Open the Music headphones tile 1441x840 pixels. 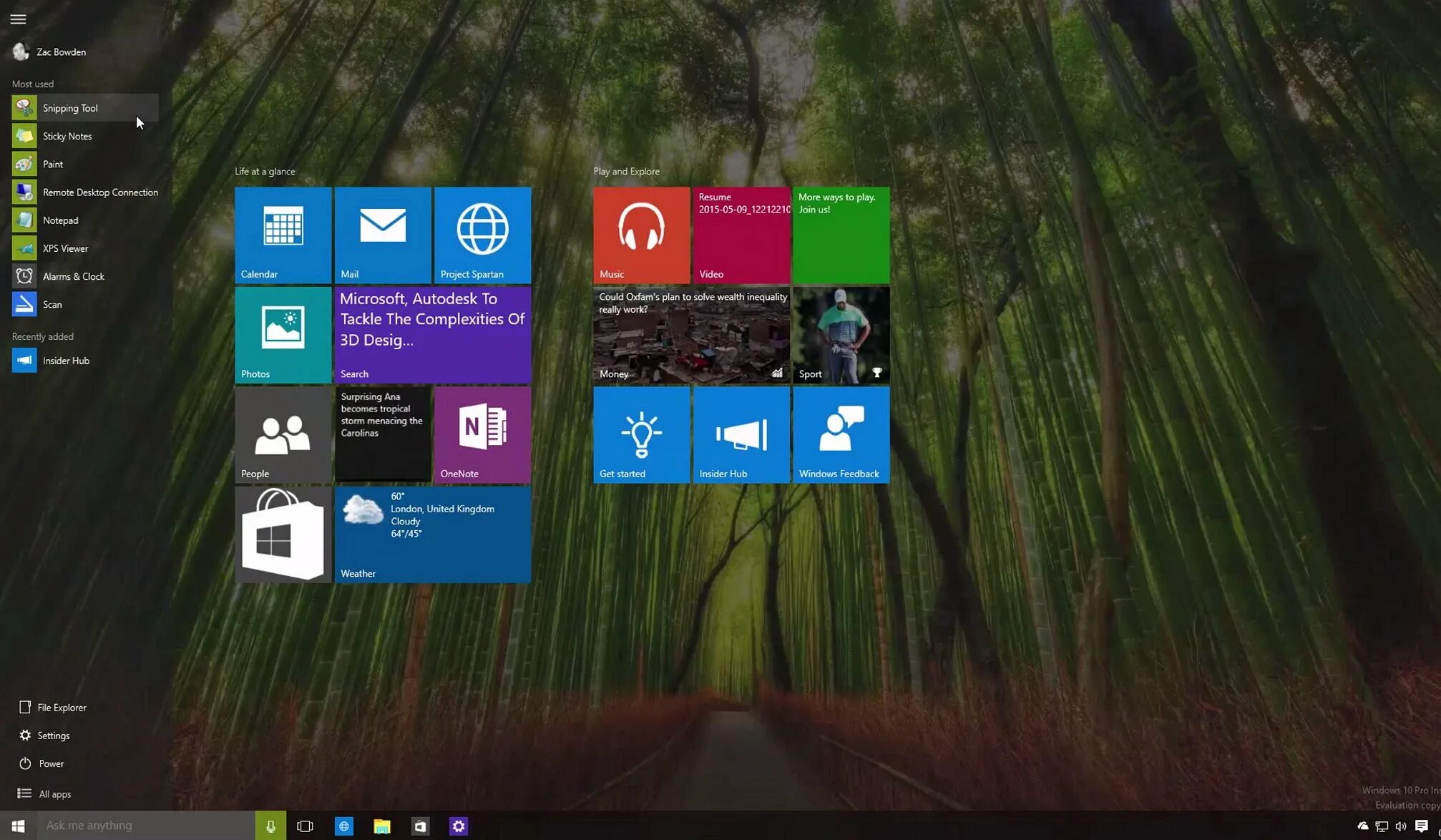(641, 235)
